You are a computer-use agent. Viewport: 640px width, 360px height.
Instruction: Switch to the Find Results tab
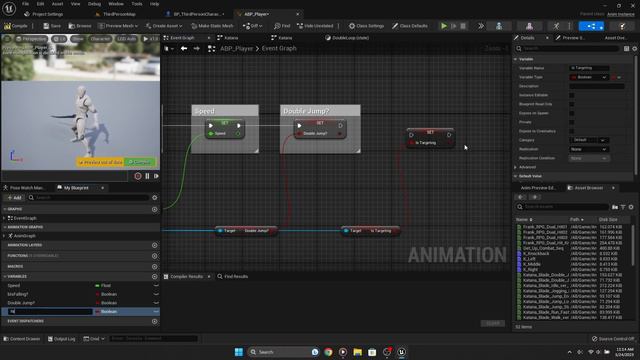(x=233, y=277)
